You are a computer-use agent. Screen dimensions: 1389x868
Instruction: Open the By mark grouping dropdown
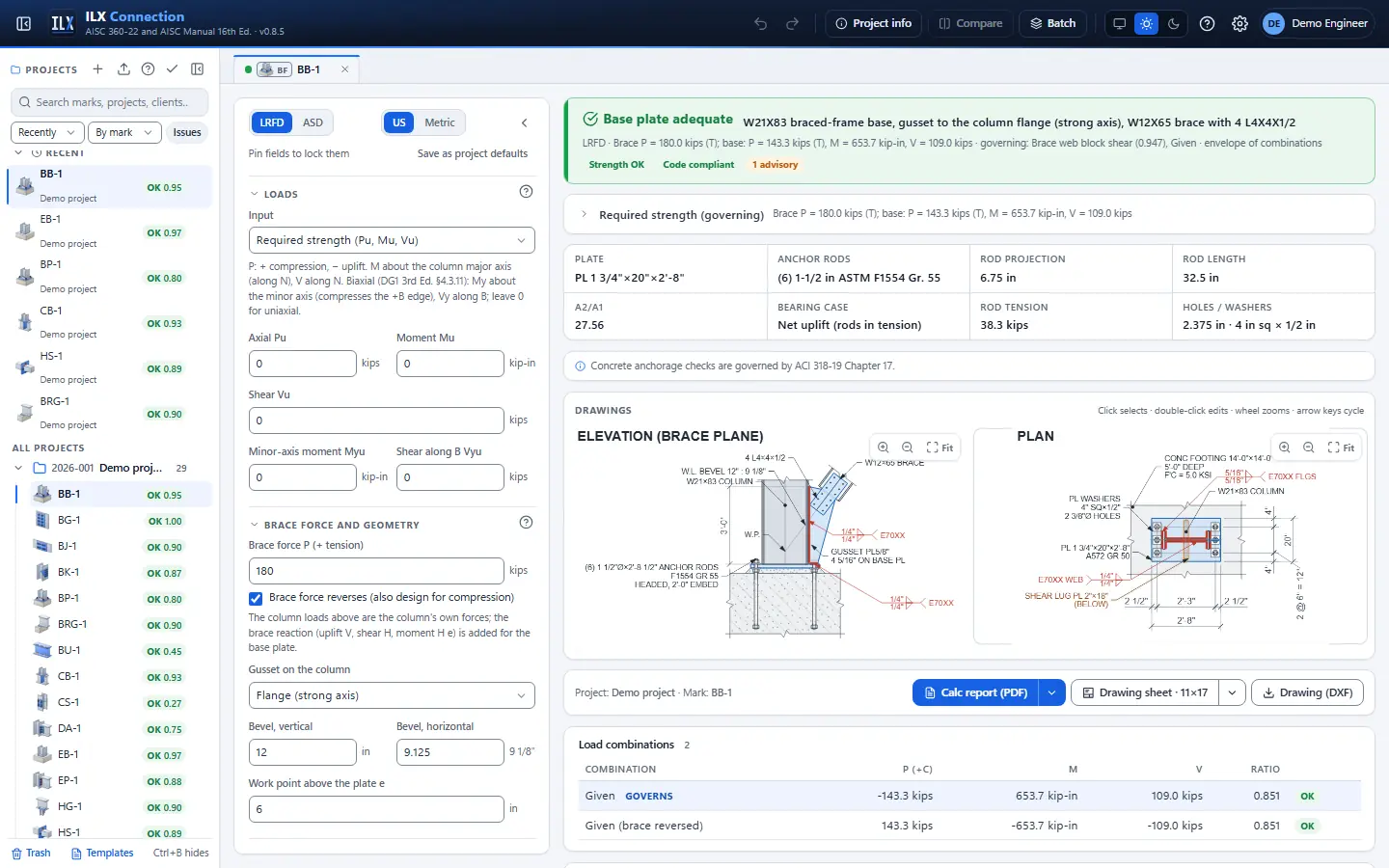pyautogui.click(x=123, y=132)
